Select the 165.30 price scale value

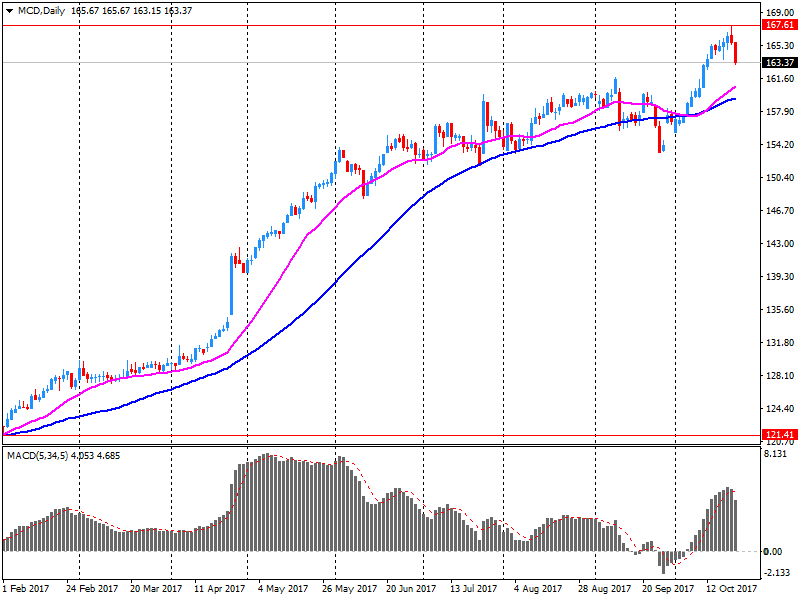coord(780,45)
